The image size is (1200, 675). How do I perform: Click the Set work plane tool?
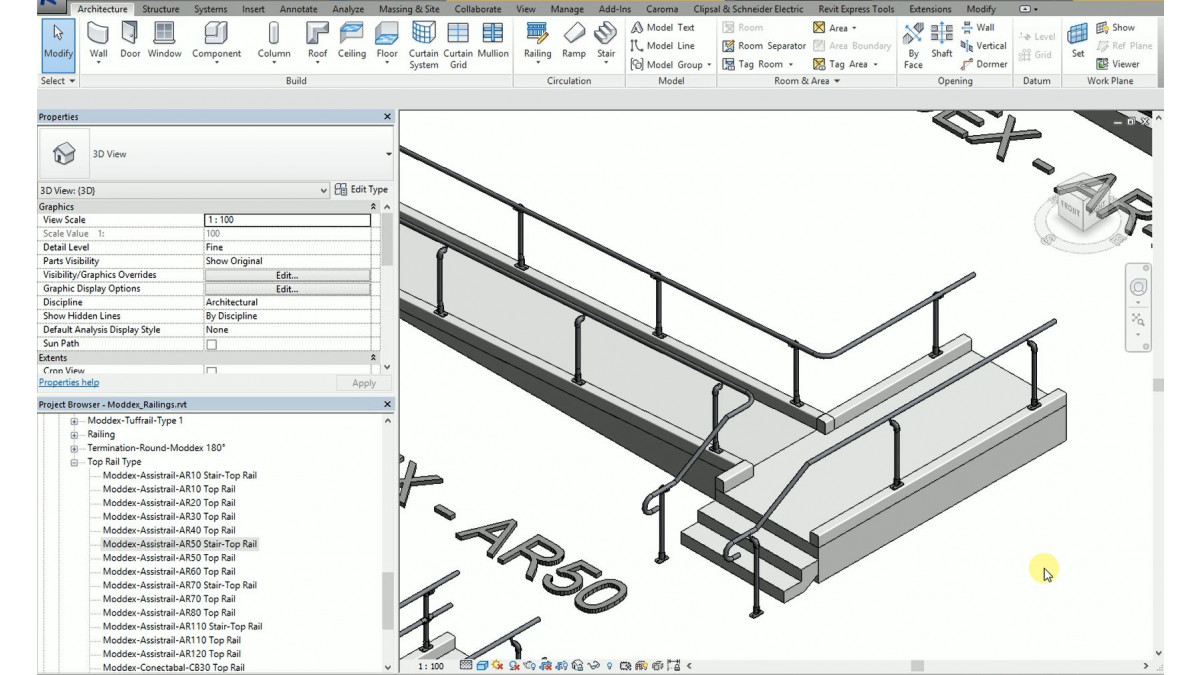tap(1078, 40)
